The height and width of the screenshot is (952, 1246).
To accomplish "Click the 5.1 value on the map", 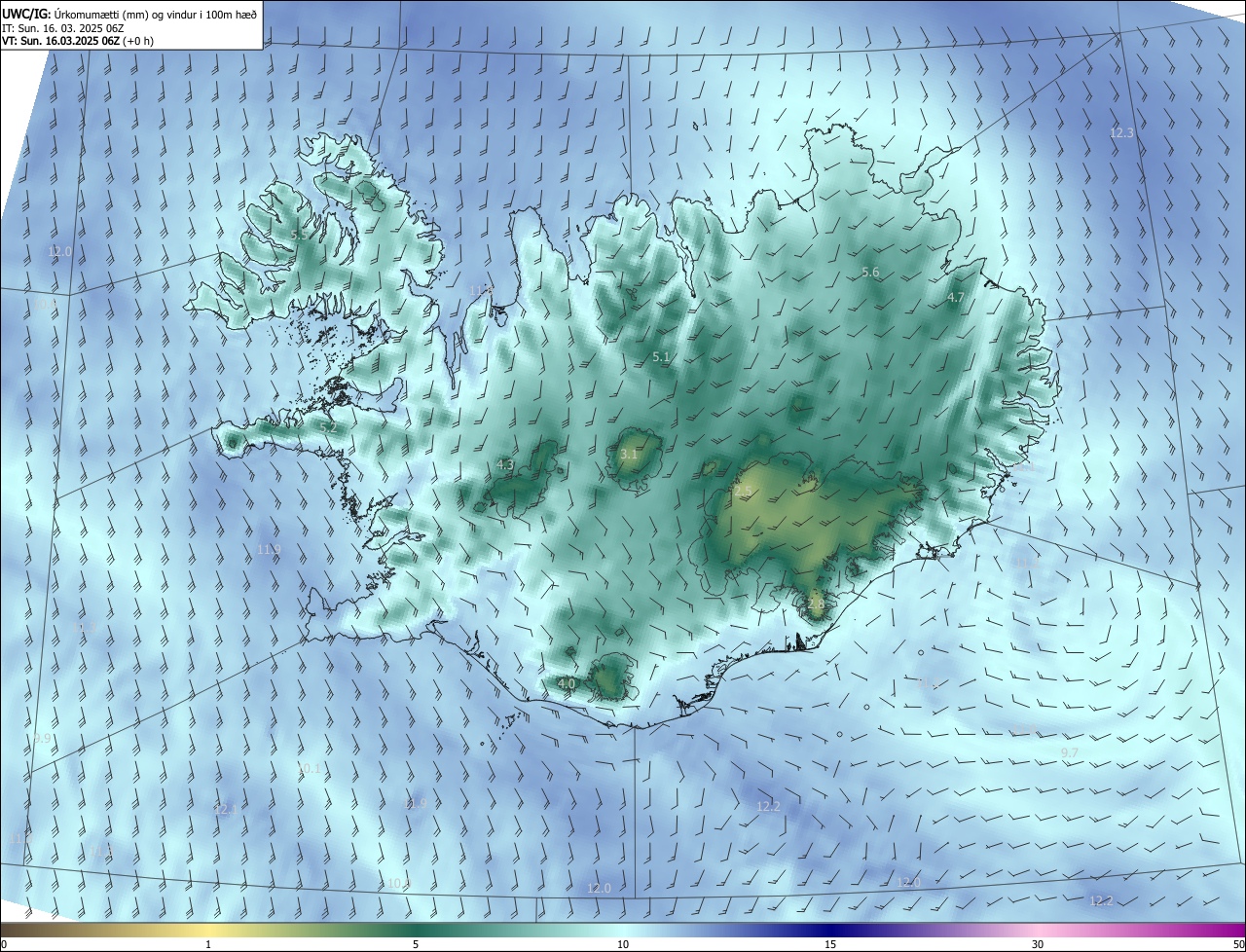I will click(x=661, y=357).
